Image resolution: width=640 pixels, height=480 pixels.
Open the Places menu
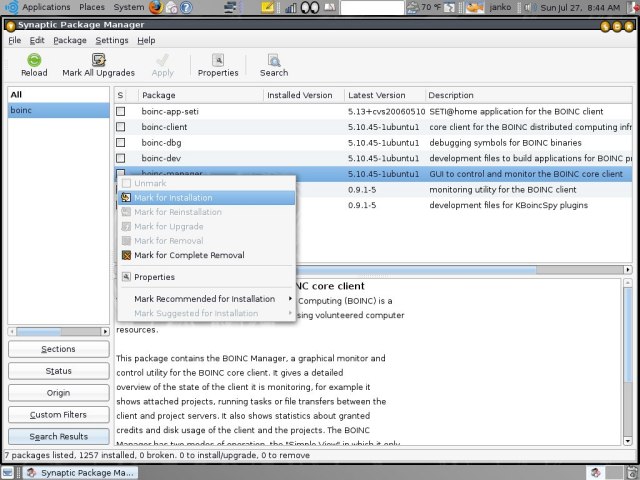92,7
